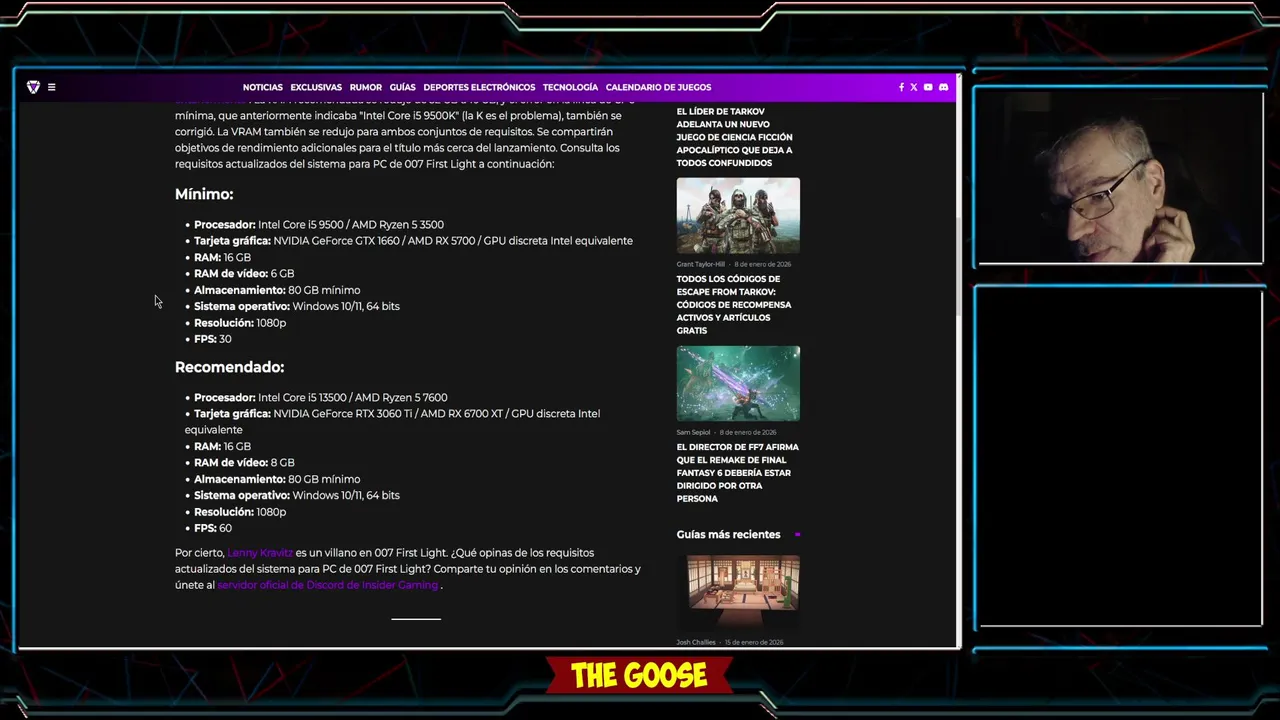Click the 'FPS: 60' line

click(x=213, y=528)
